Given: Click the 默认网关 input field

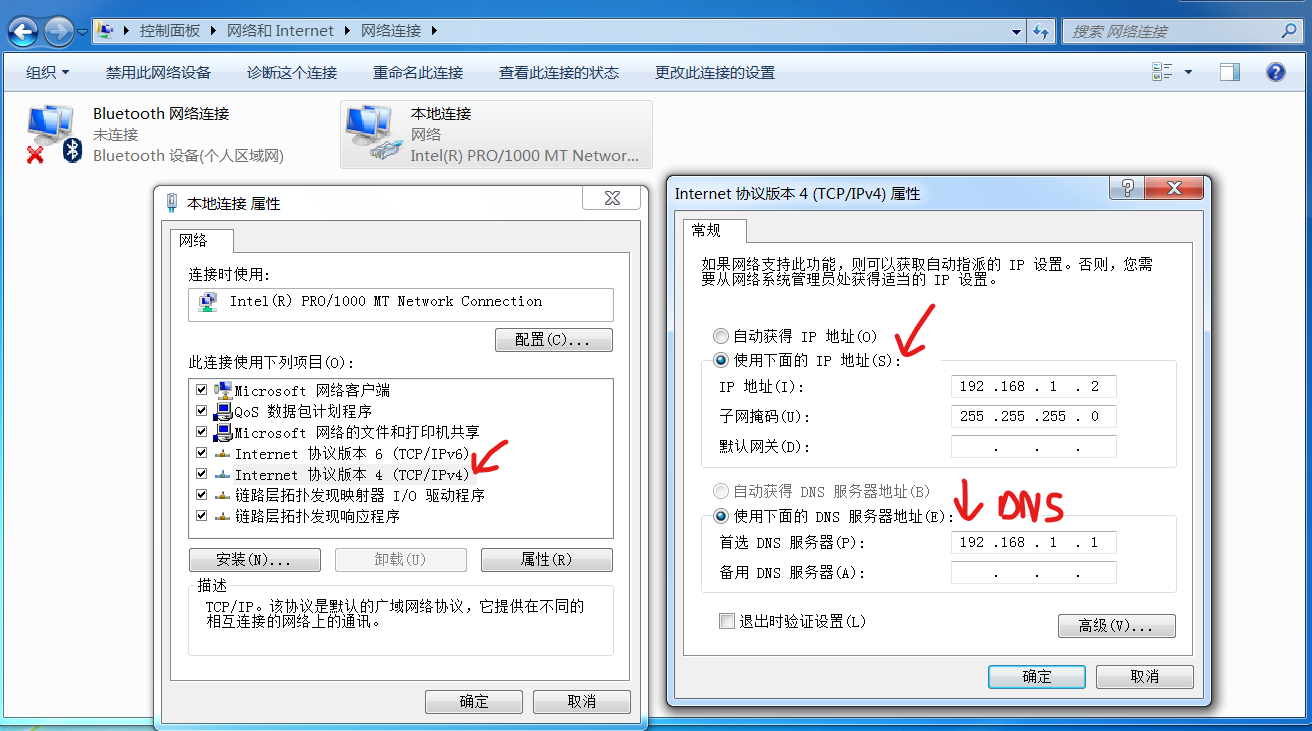Looking at the screenshot, I should pos(1033,447).
